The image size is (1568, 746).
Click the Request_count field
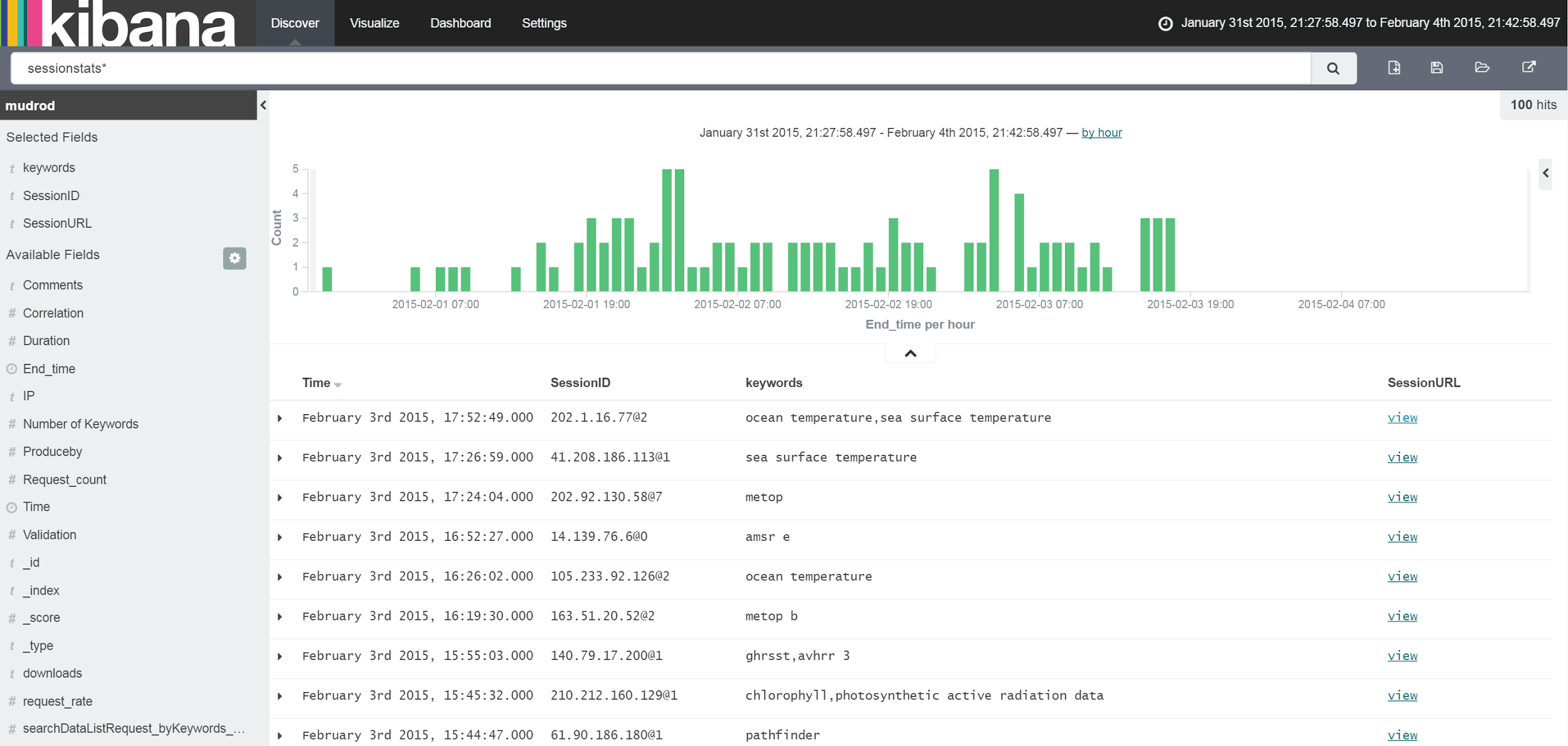pyautogui.click(x=65, y=479)
